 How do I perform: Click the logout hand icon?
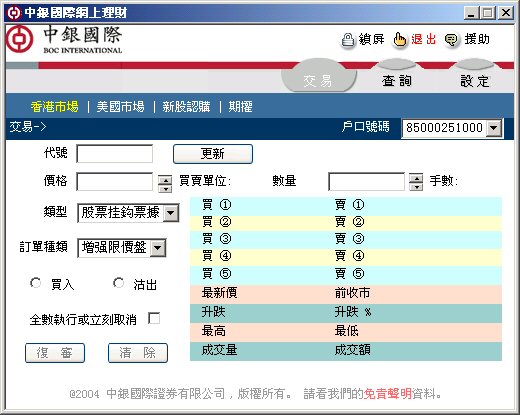tap(399, 40)
